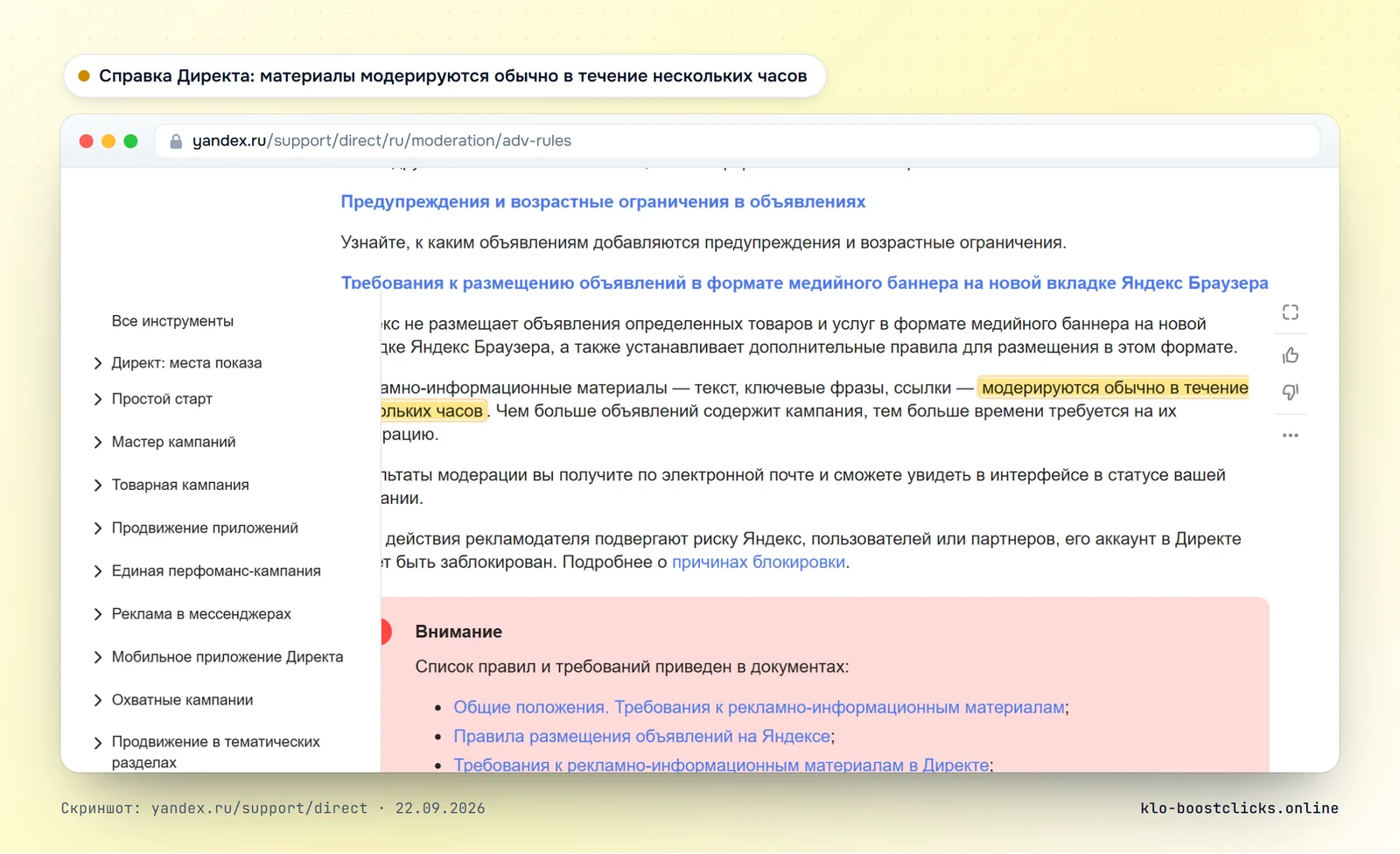Click the green maximize window dot
The height and width of the screenshot is (854, 1400).
tap(130, 141)
